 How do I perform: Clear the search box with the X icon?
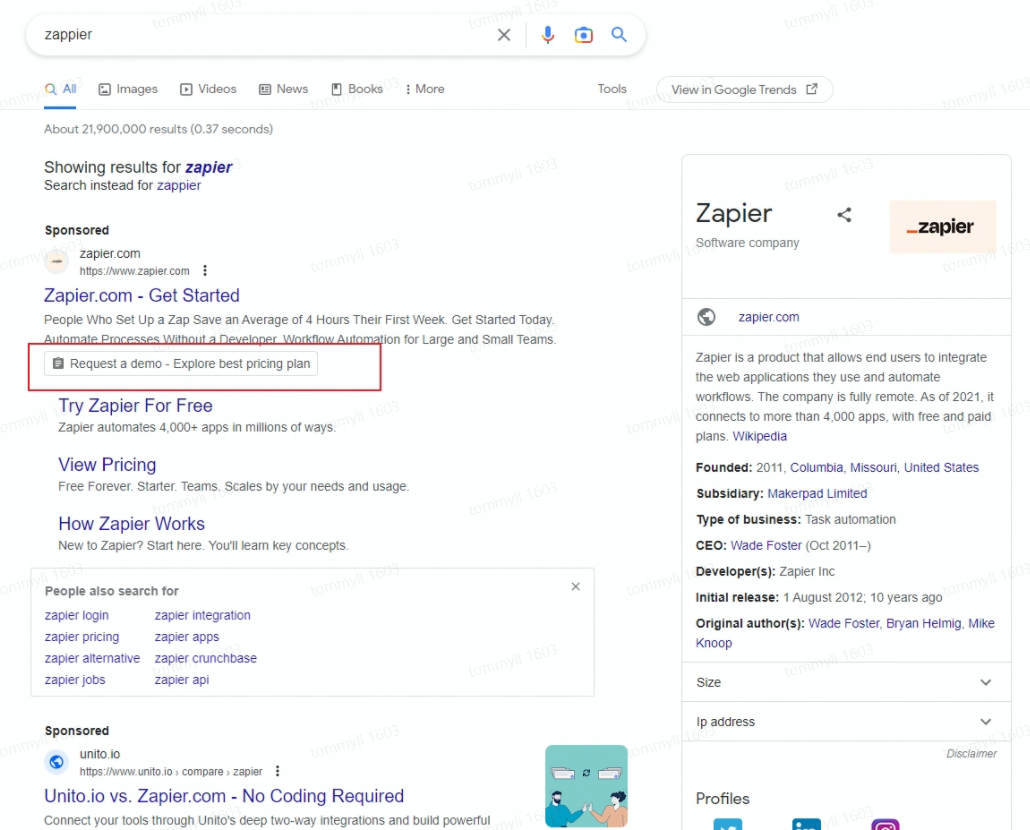pyautogui.click(x=504, y=35)
